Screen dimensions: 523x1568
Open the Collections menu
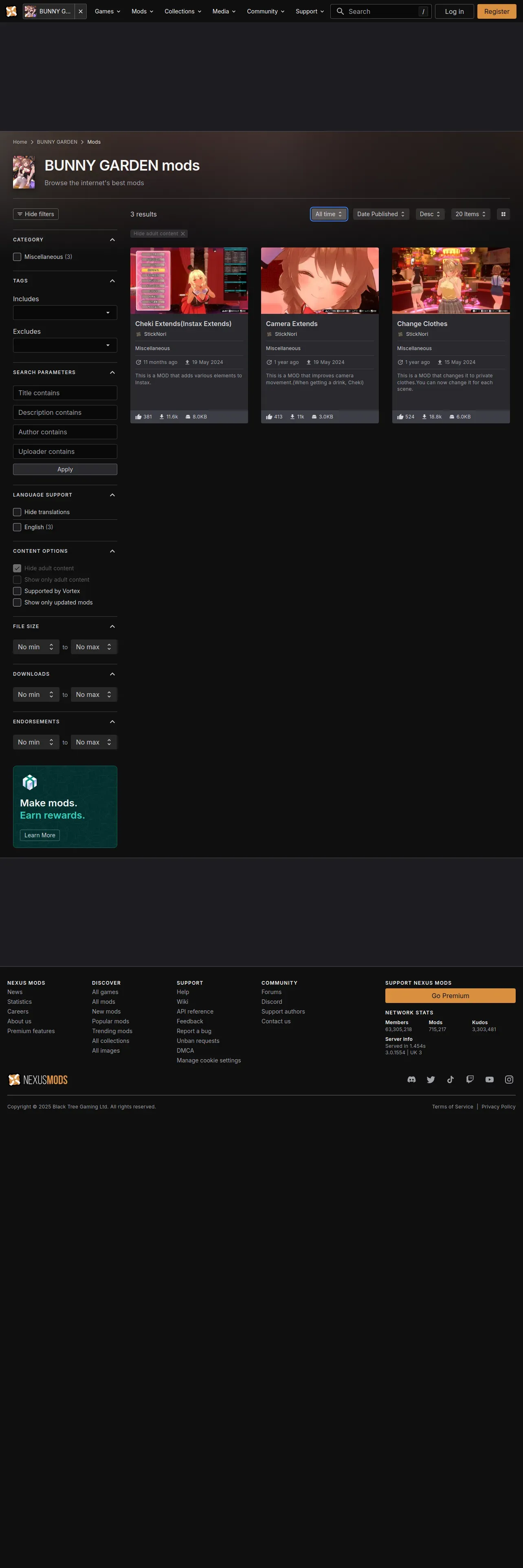182,11
